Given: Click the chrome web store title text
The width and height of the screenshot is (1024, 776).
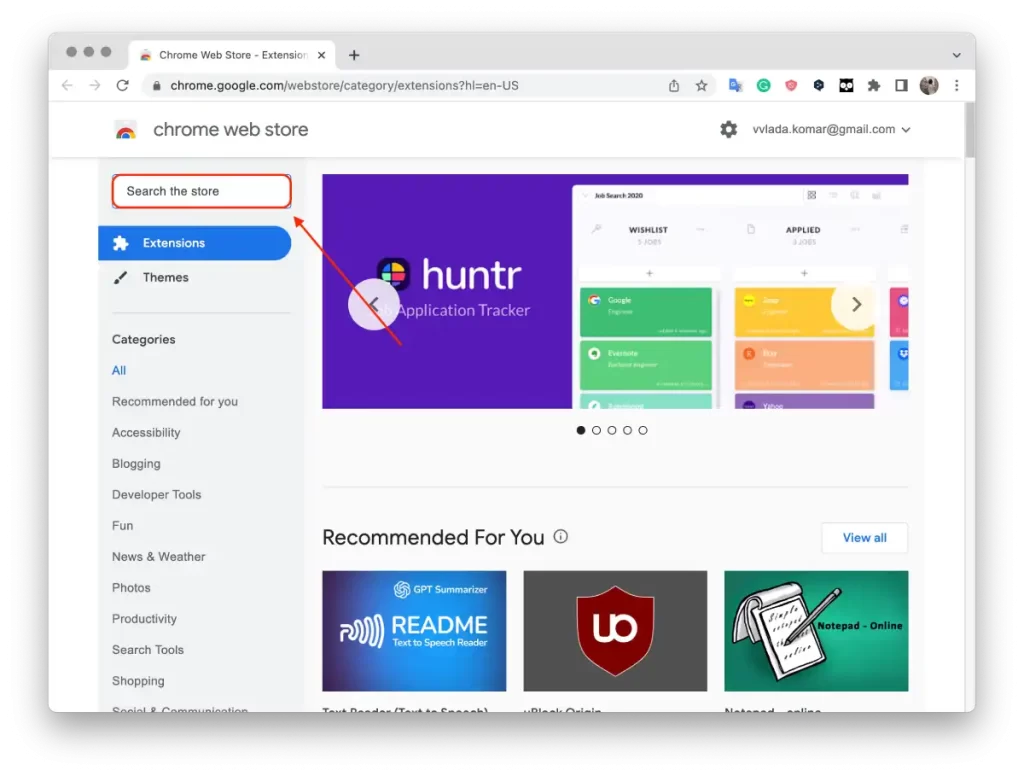Looking at the screenshot, I should 231,129.
